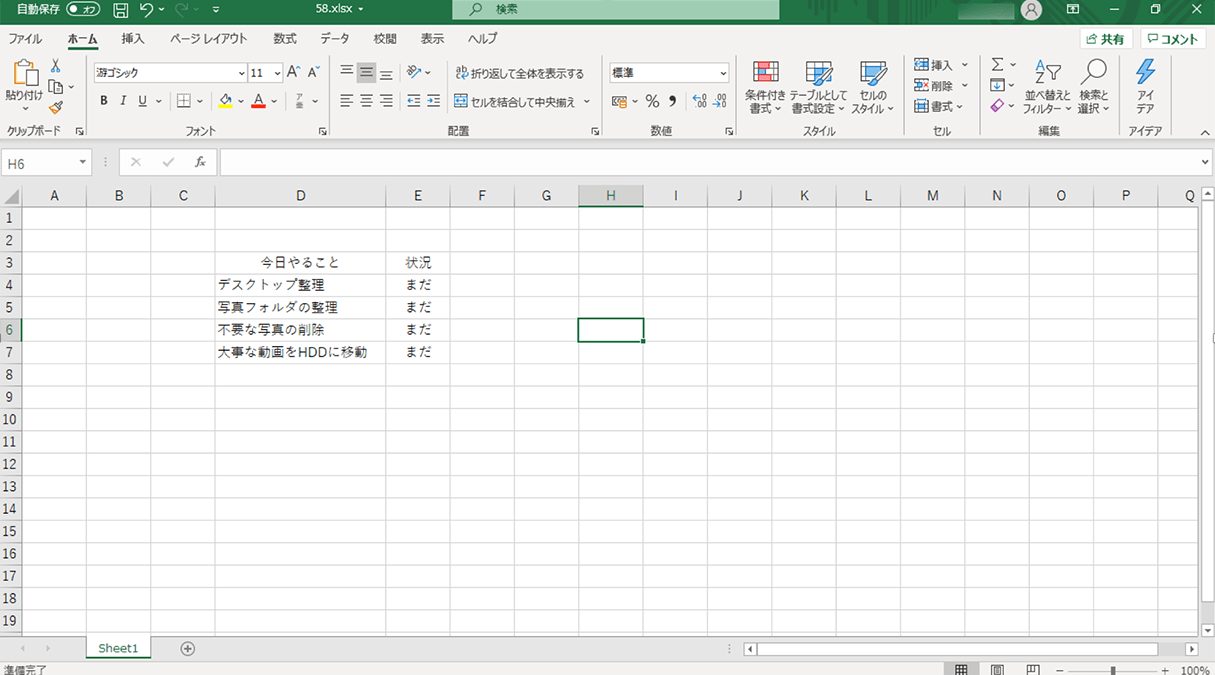Viewport: 1215px width, 675px height.
Task: Click the Name Box showing H6
Action: [x=46, y=163]
